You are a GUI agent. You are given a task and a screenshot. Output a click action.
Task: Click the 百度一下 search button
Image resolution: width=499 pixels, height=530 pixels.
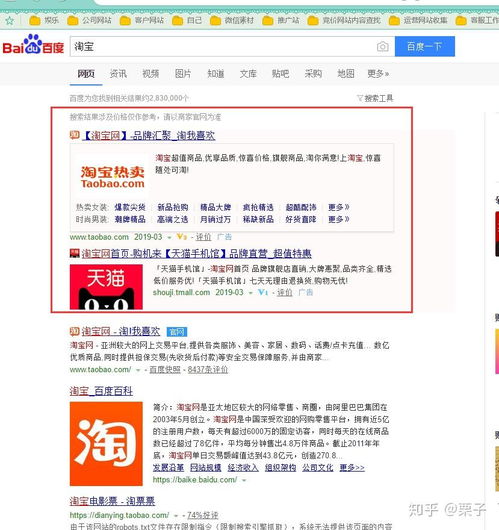tap(425, 46)
